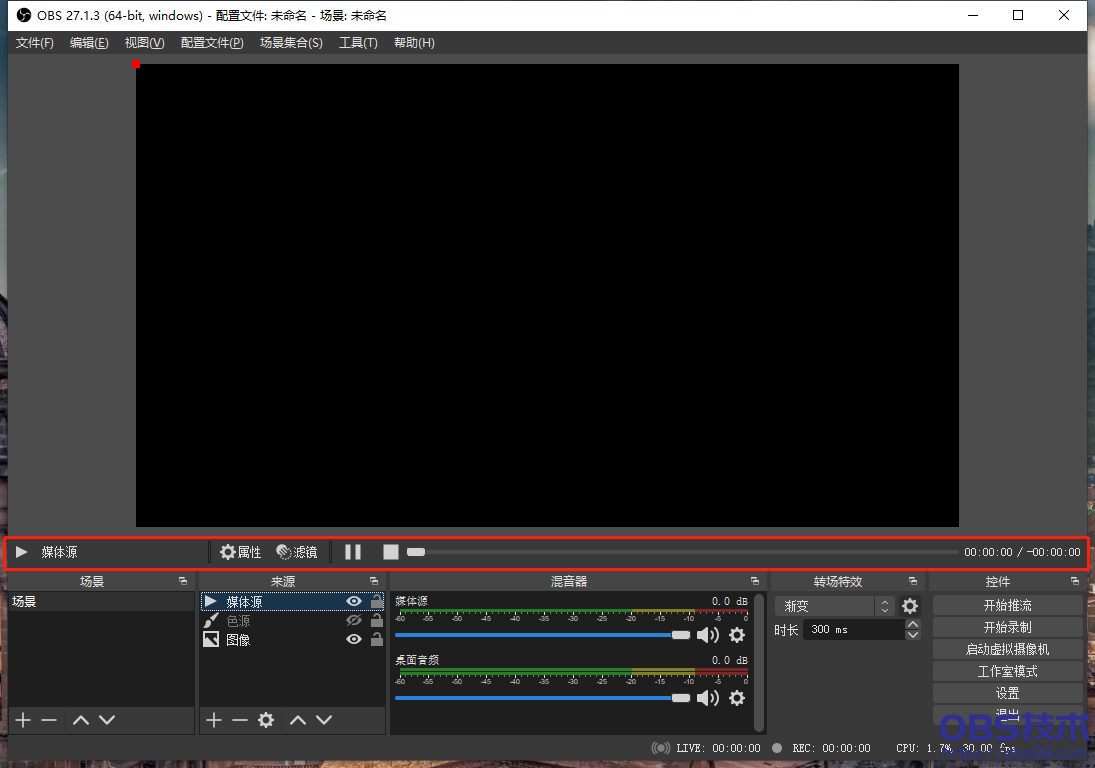Open 桌面音频 audio settings gear
Viewport: 1095px width, 768px height.
click(737, 697)
